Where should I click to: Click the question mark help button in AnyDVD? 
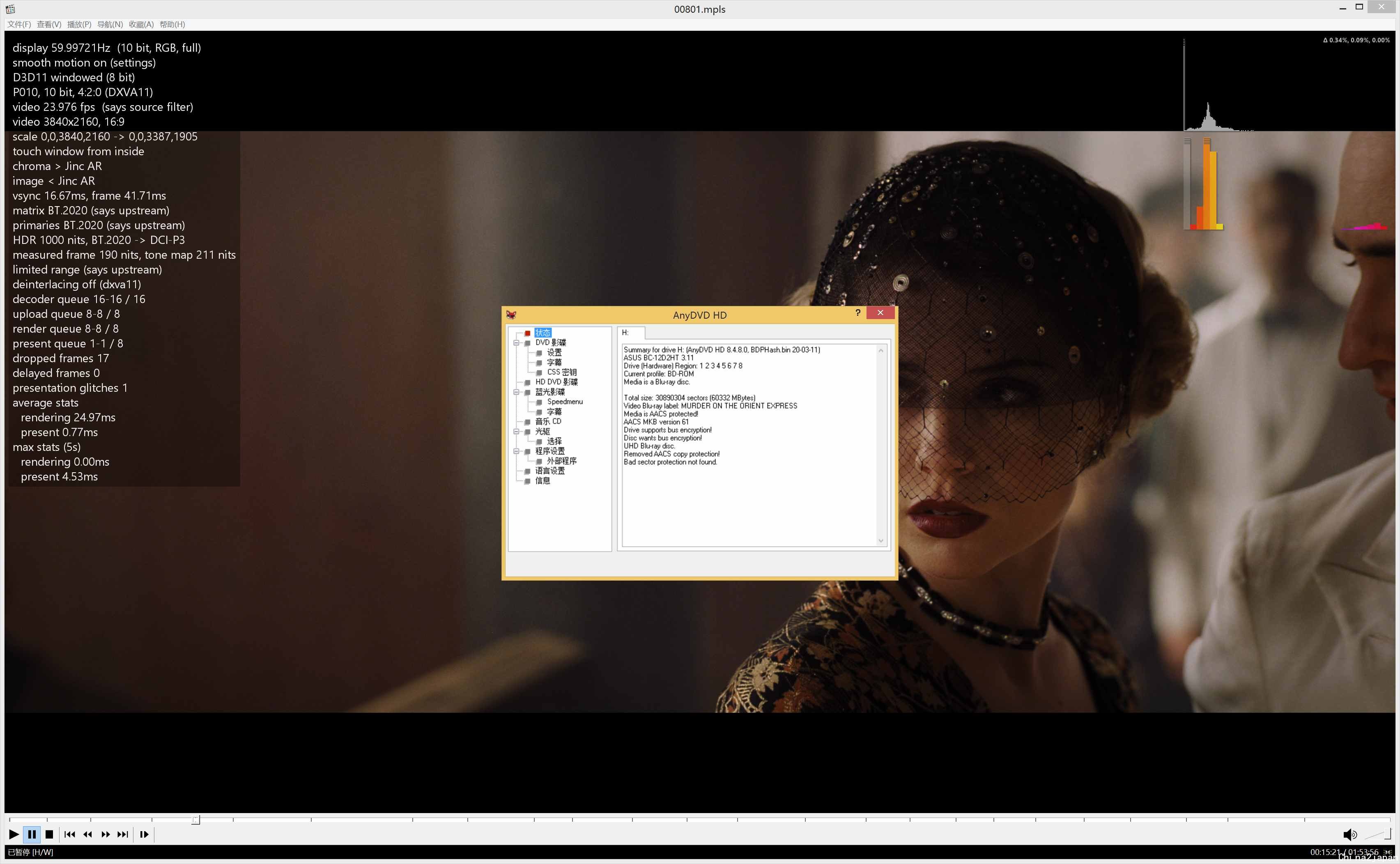coord(858,313)
